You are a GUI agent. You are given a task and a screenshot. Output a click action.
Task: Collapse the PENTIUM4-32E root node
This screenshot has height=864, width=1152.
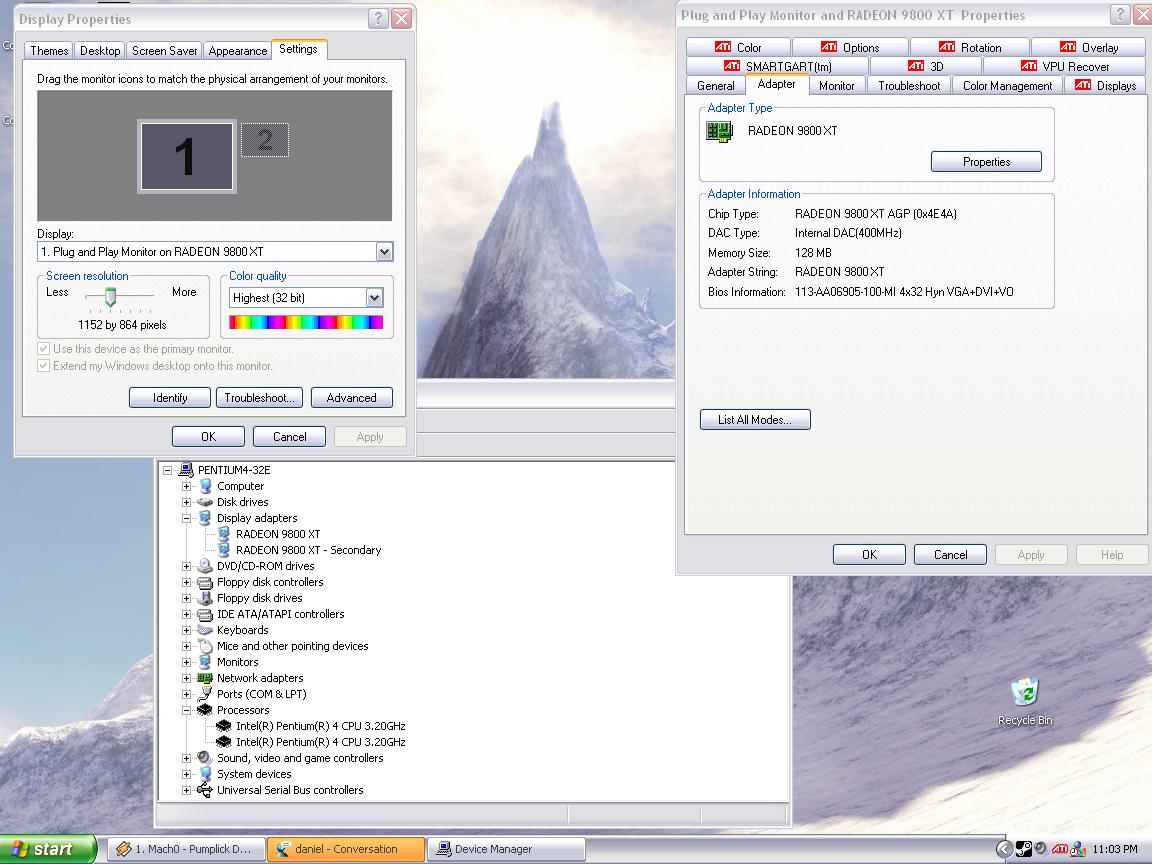(168, 470)
